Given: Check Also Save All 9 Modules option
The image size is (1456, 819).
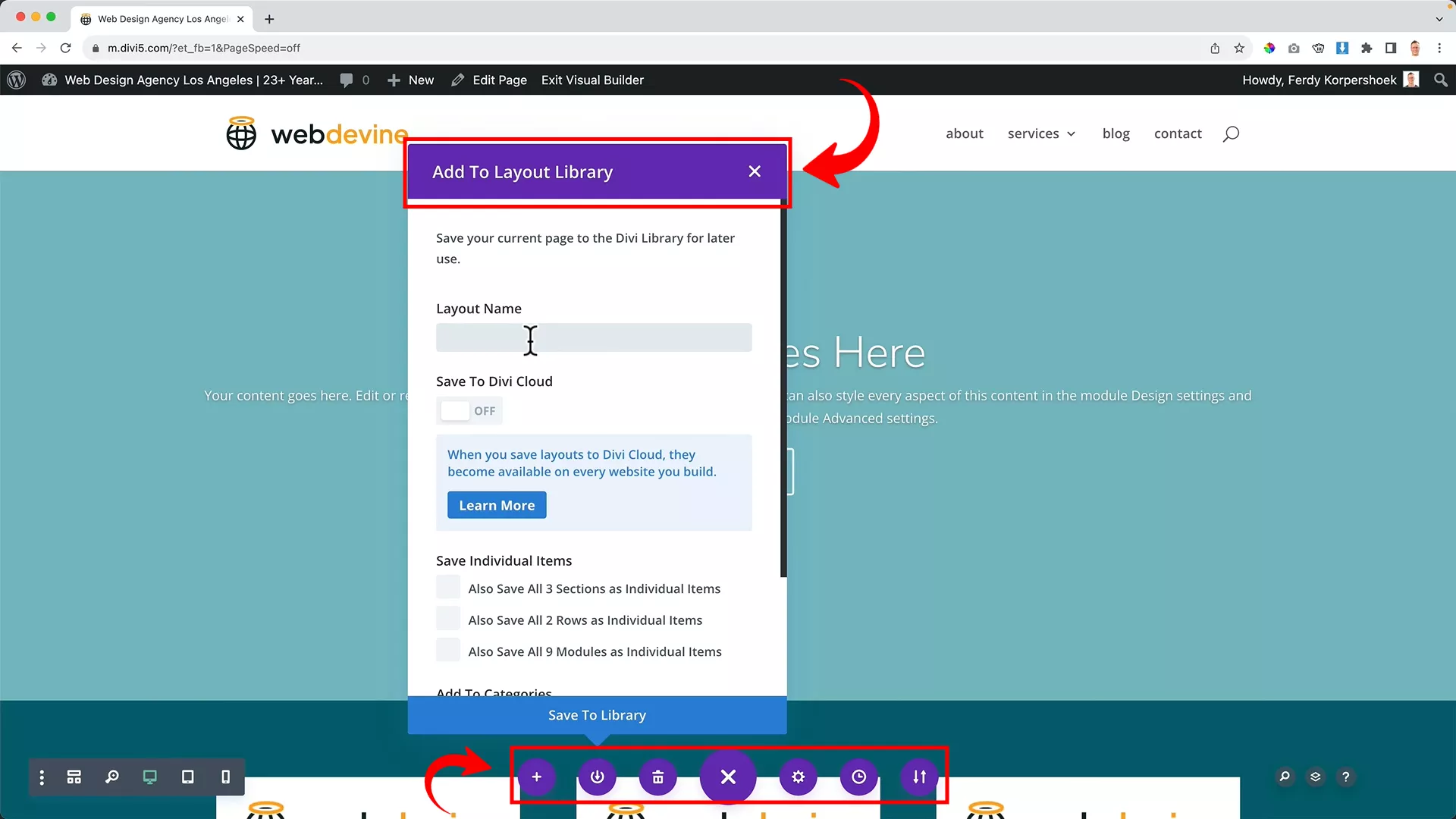Looking at the screenshot, I should pyautogui.click(x=448, y=651).
